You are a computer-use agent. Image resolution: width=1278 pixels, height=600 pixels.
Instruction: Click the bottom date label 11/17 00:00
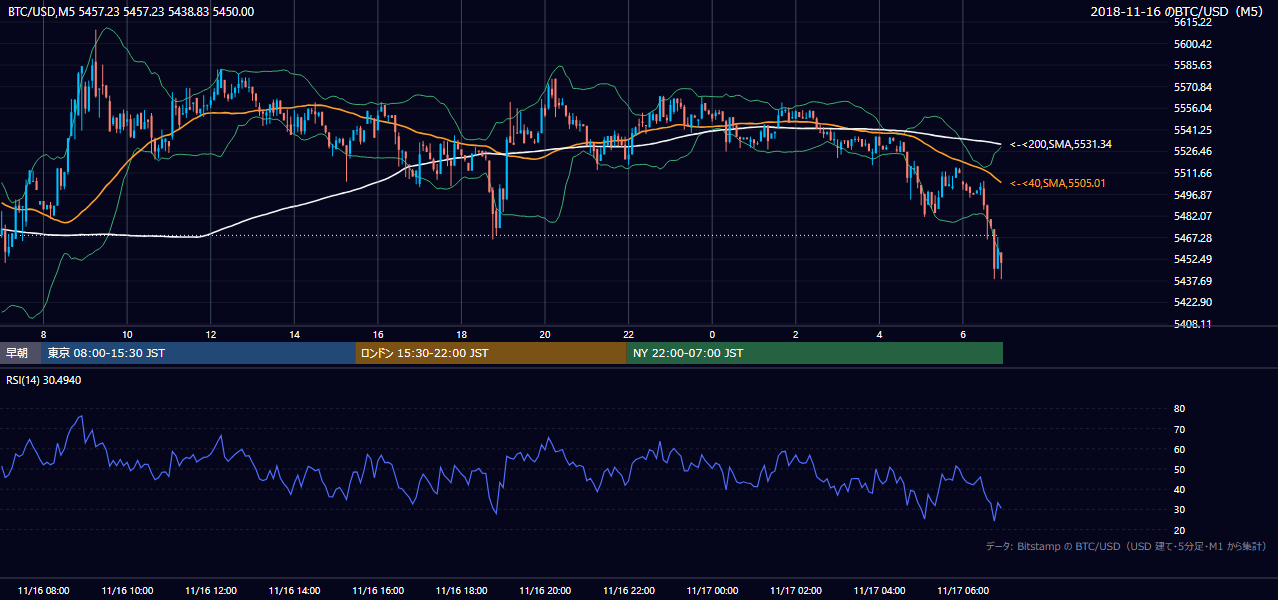(x=712, y=591)
